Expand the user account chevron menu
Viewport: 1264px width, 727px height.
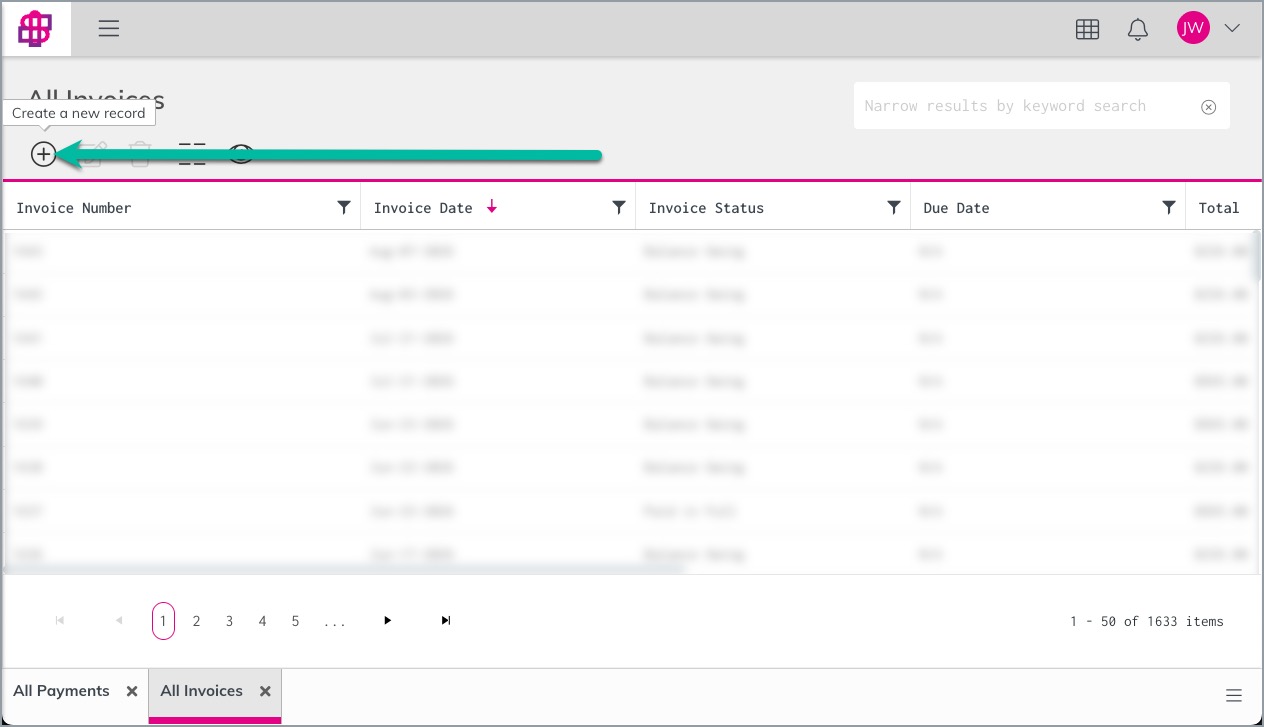pyautogui.click(x=1232, y=28)
